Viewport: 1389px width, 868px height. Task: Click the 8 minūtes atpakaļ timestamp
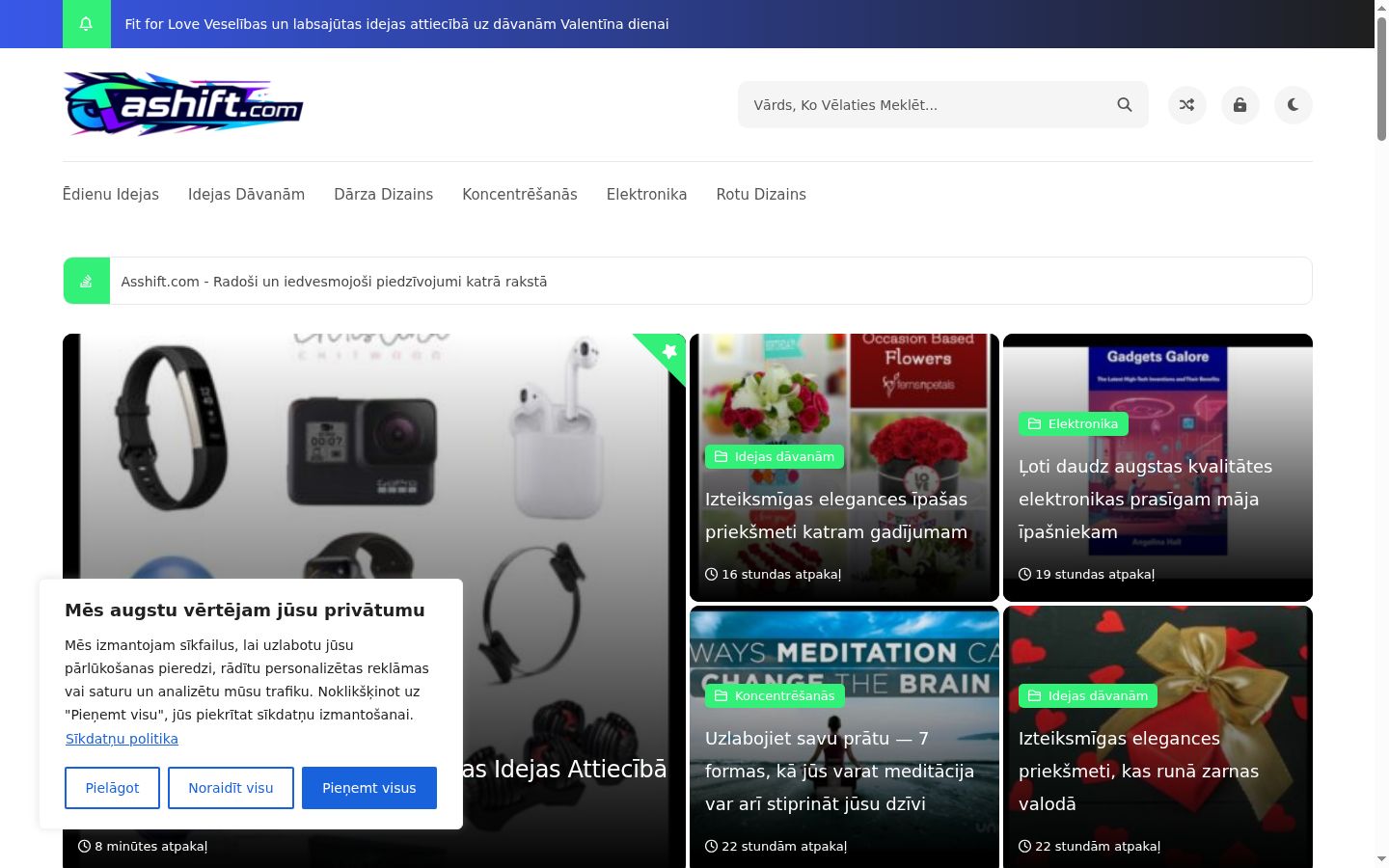click(x=143, y=846)
